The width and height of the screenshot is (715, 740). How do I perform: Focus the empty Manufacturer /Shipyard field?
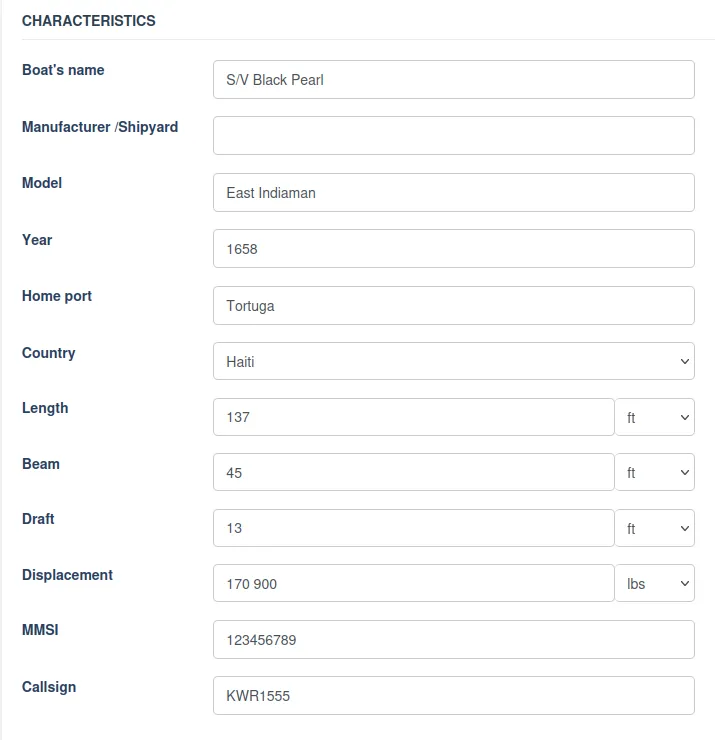click(454, 135)
